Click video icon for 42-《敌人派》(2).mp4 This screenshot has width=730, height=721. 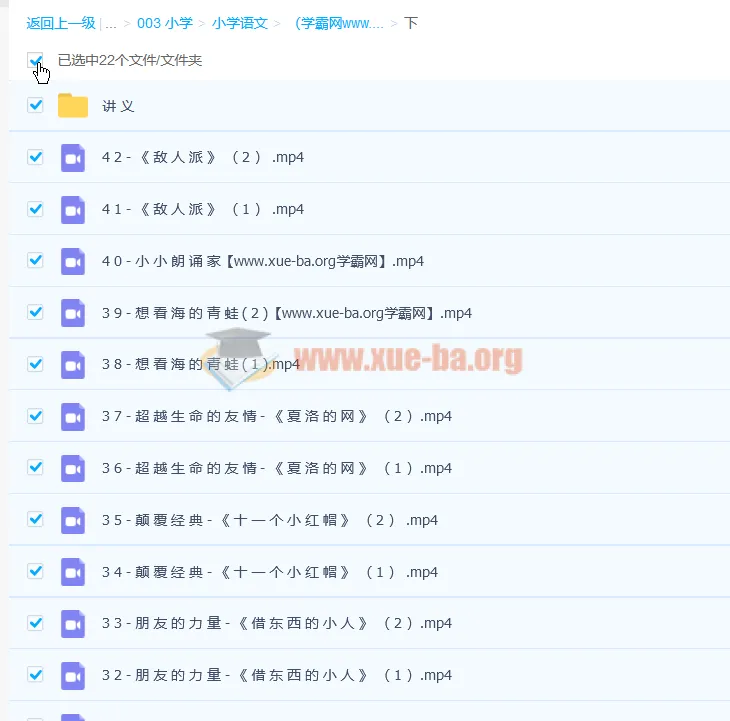tap(73, 158)
